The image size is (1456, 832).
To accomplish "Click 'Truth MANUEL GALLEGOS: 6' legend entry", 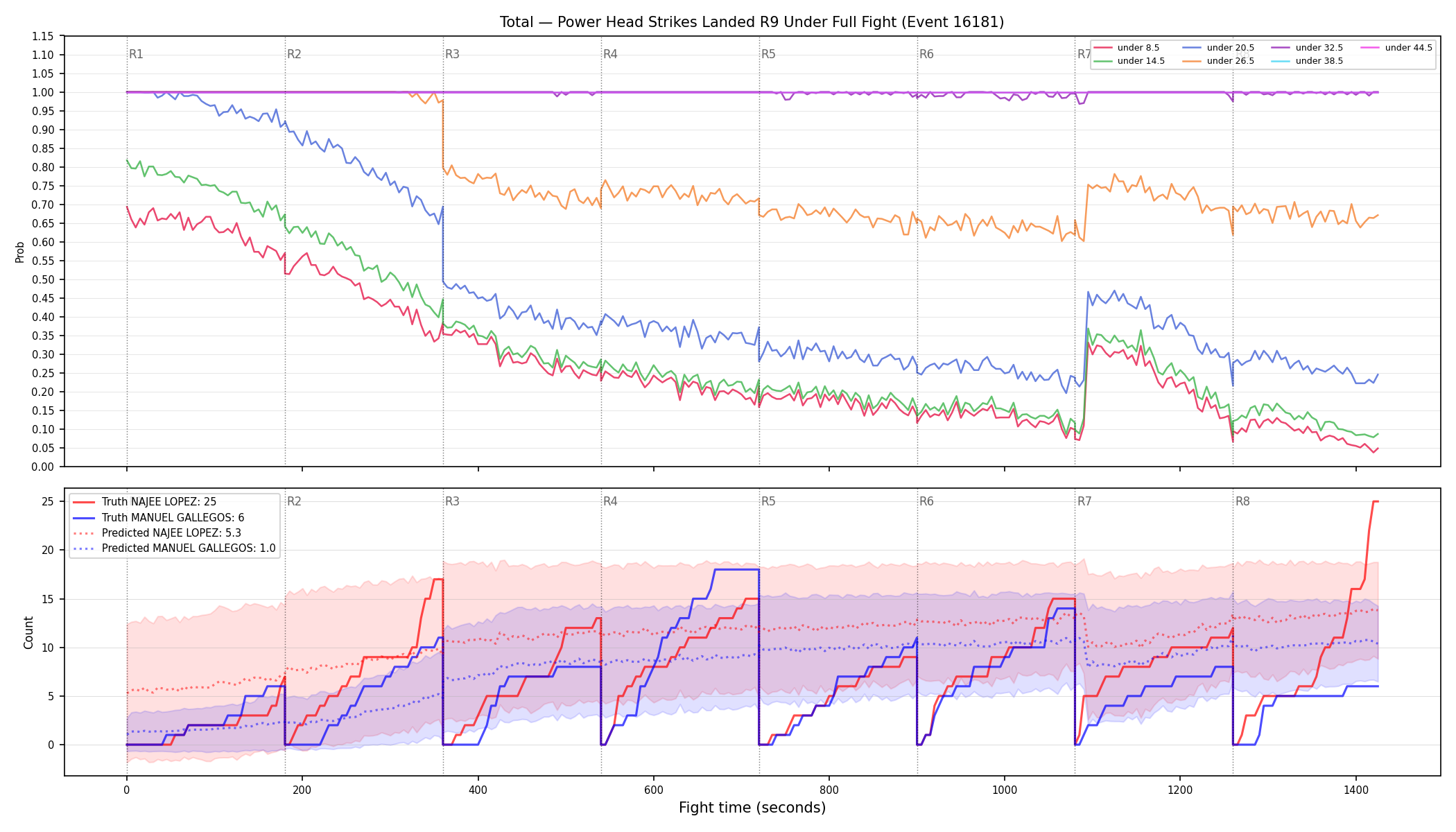I will click(x=158, y=517).
